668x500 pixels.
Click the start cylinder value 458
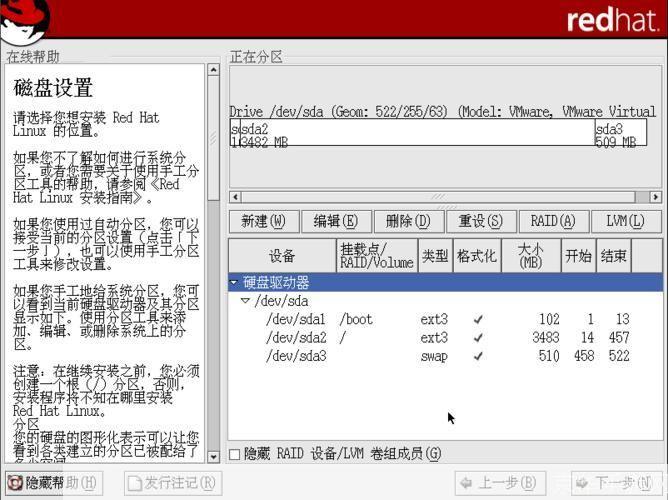(584, 356)
